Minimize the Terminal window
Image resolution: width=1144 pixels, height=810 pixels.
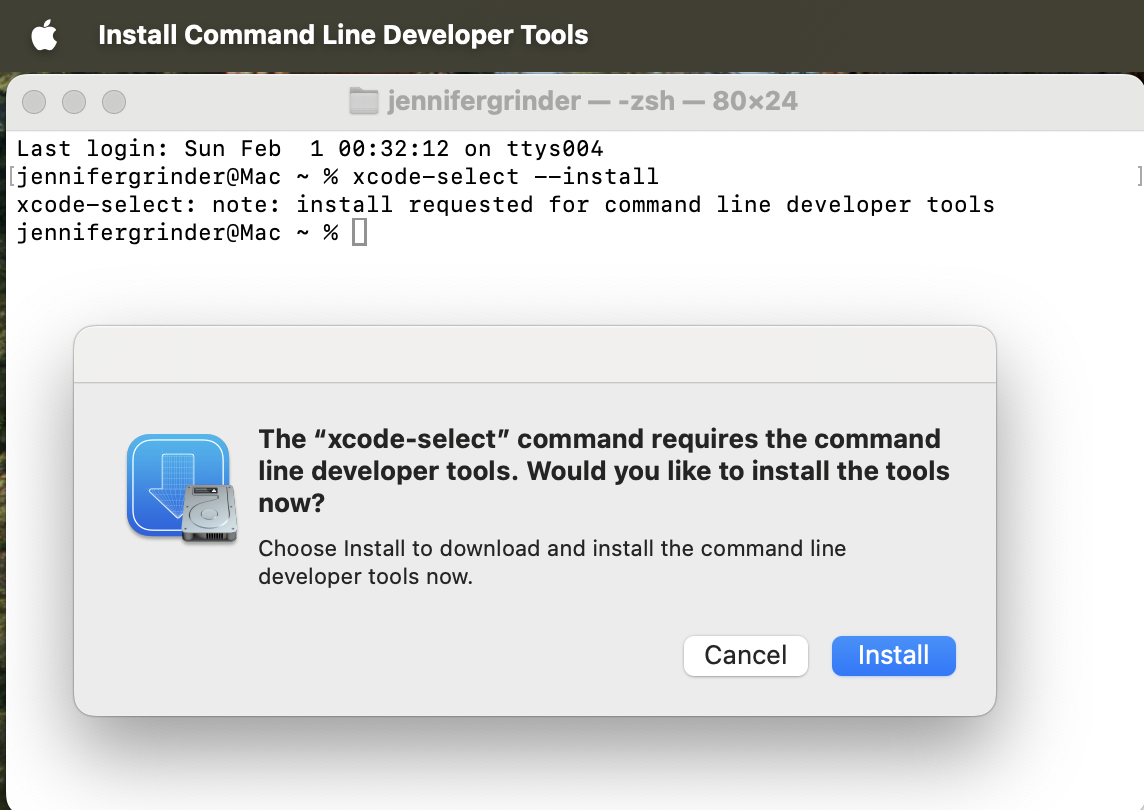[x=74, y=101]
